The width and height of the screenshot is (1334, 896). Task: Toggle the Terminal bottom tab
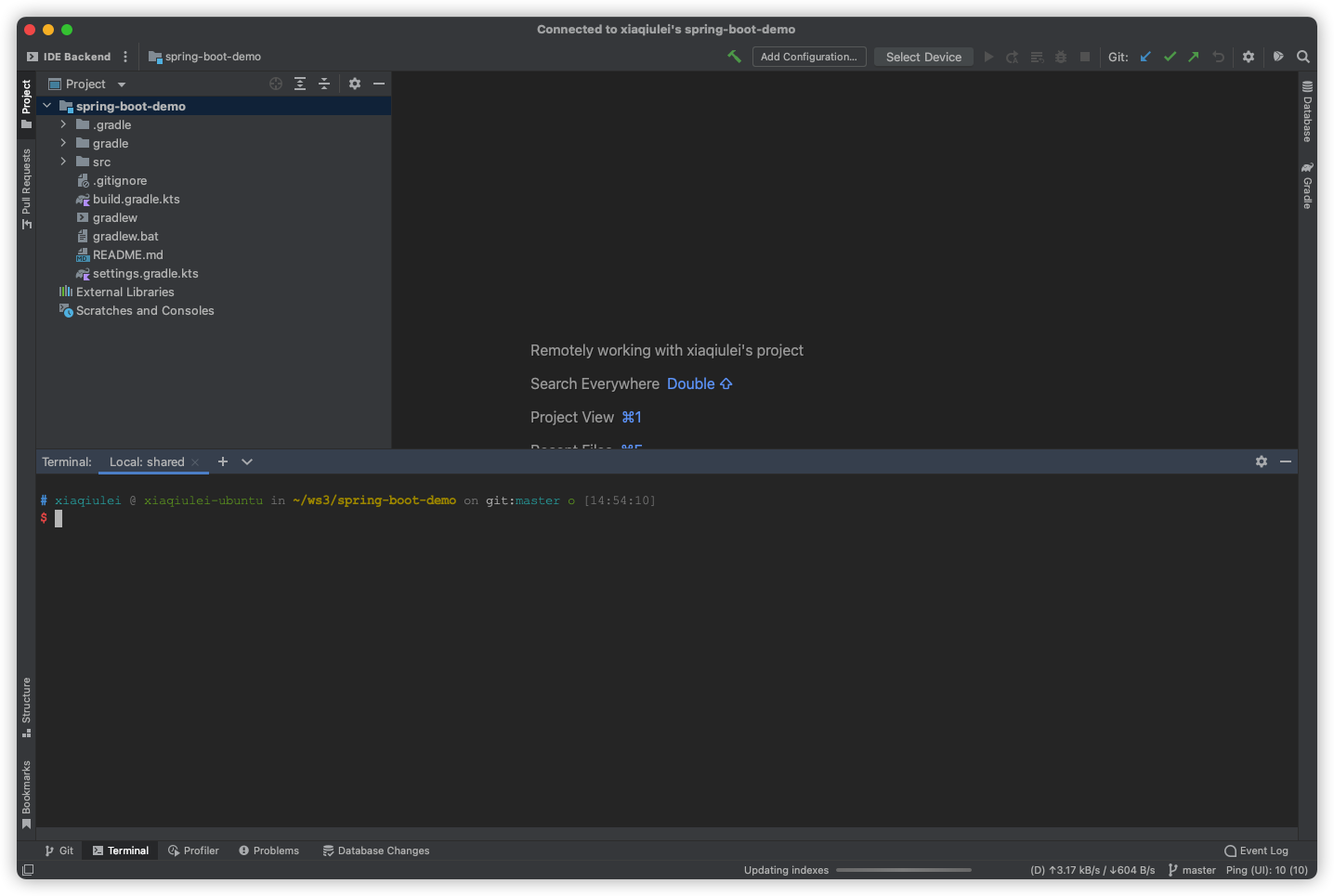point(121,851)
